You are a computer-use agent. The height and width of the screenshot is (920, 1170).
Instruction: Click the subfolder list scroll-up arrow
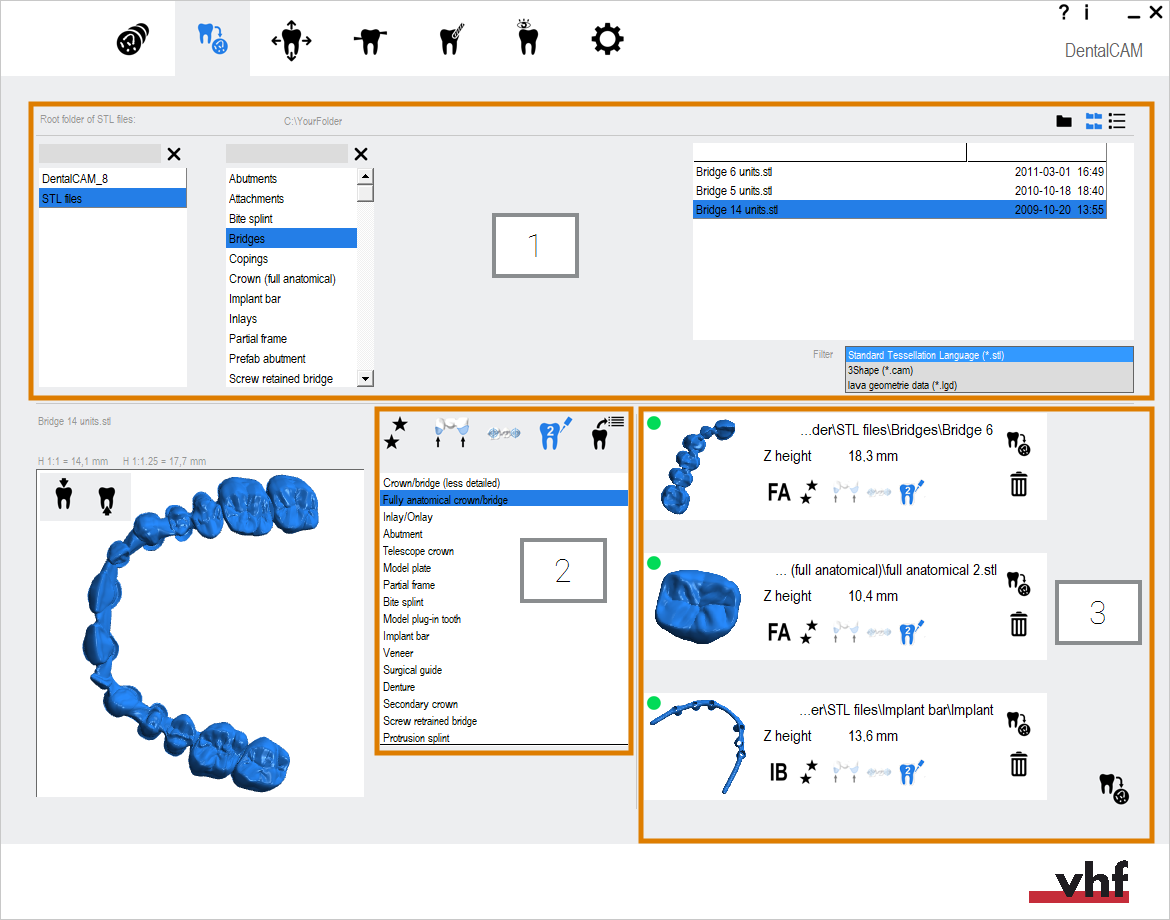point(365,177)
